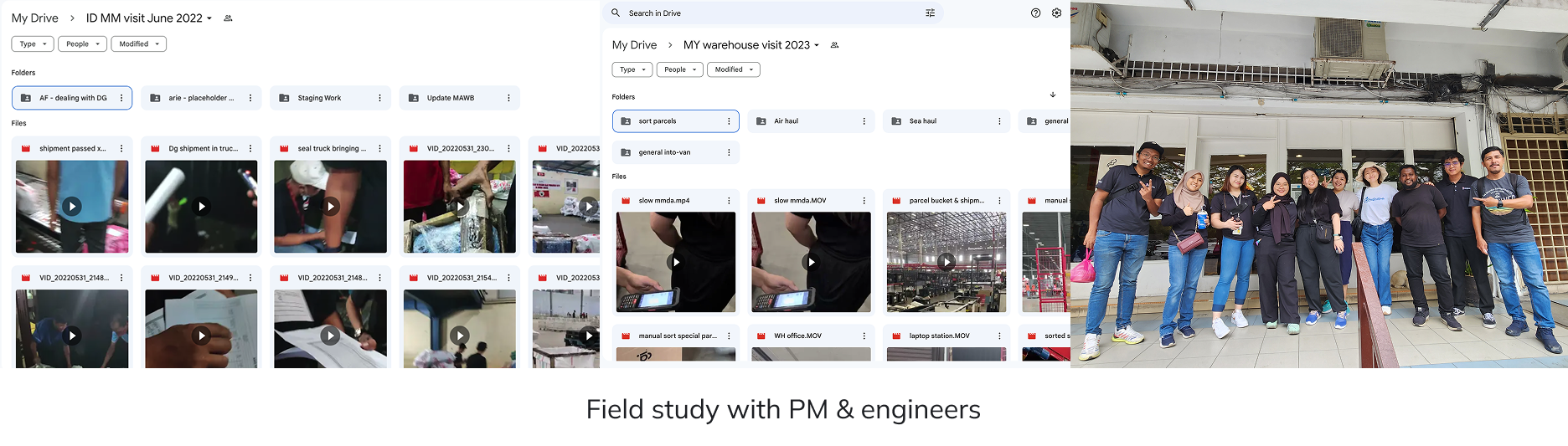This screenshot has width=1568, height=446.
Task: Play the seal truck bringing video thumbnail
Action: tap(330, 207)
